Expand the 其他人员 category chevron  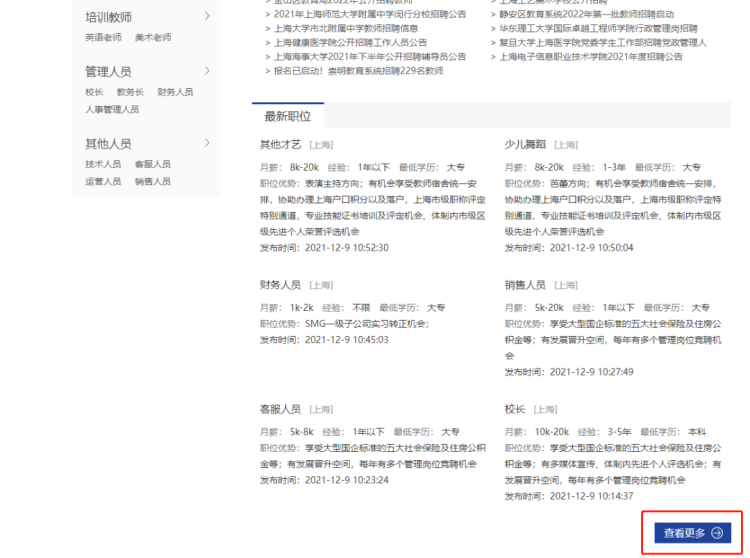[207, 143]
